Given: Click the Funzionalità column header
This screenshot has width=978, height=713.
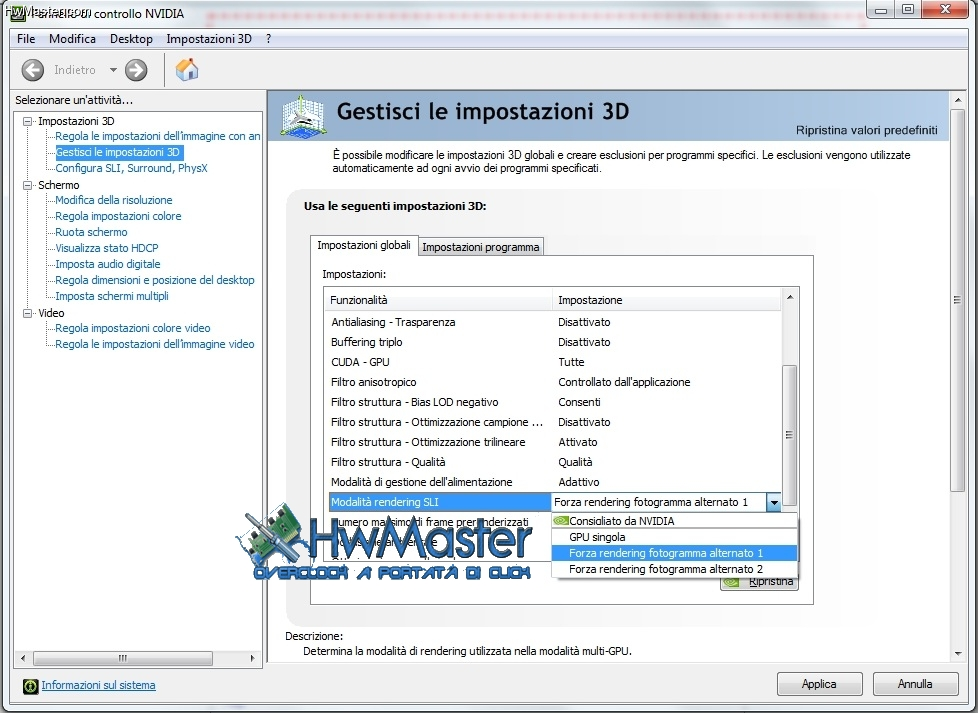Looking at the screenshot, I should pos(438,300).
